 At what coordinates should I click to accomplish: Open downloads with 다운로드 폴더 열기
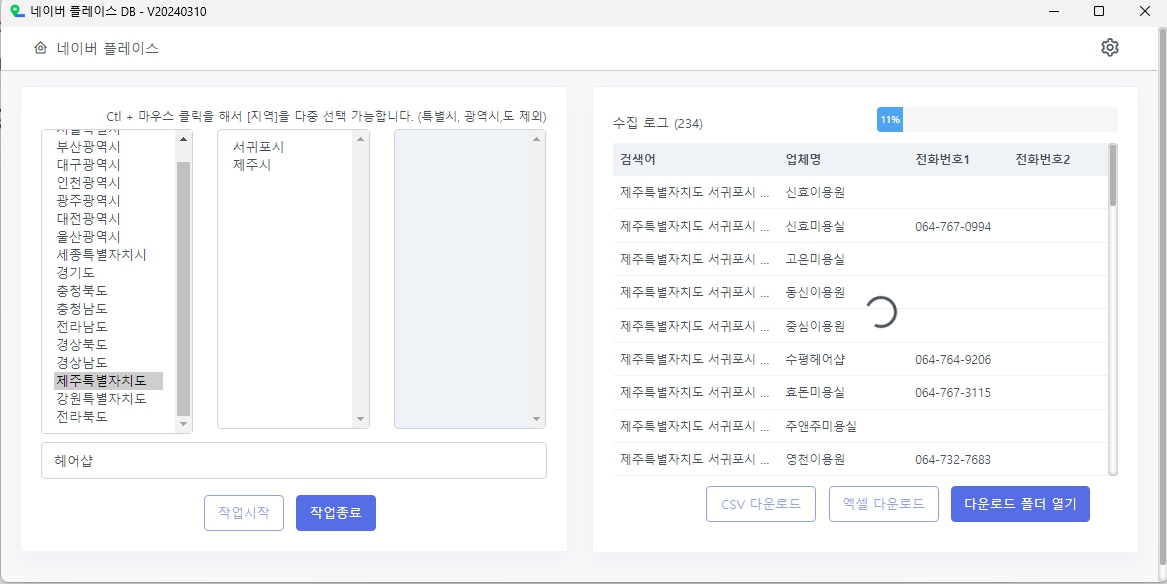tap(1020, 504)
